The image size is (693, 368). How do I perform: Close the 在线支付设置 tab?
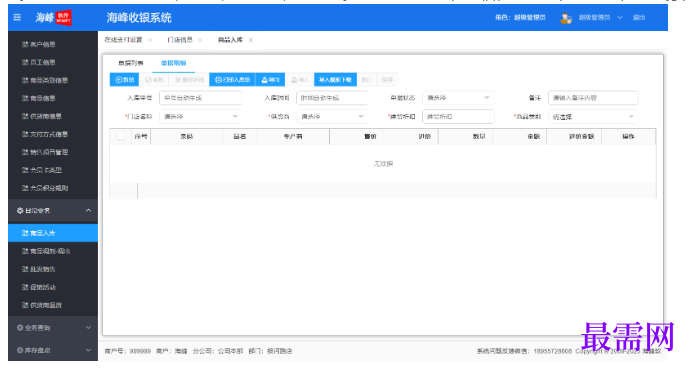coord(150,40)
